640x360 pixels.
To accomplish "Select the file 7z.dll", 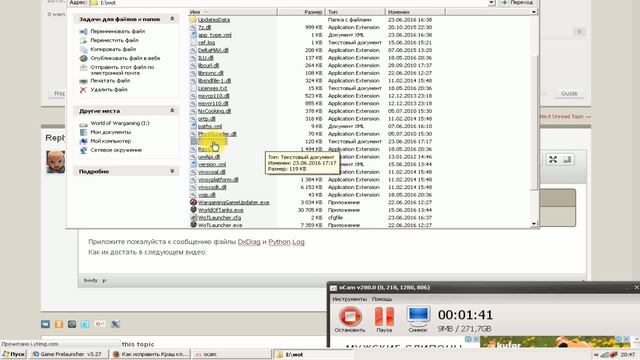I will pos(204,27).
